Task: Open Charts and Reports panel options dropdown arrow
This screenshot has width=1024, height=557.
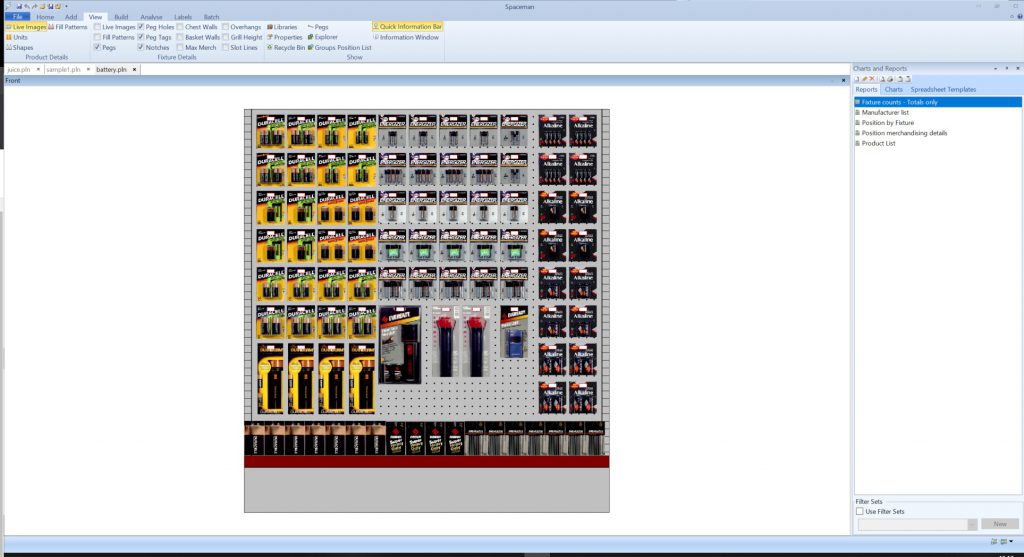Action: 995,69
